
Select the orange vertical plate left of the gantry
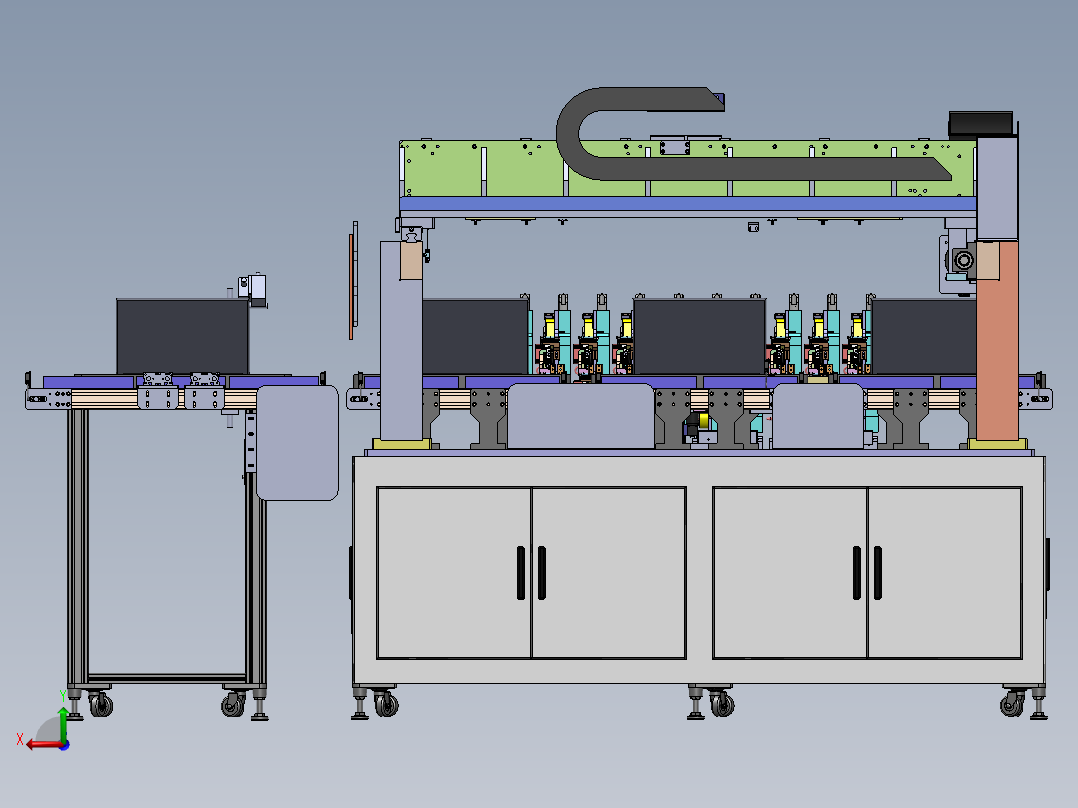[351, 287]
